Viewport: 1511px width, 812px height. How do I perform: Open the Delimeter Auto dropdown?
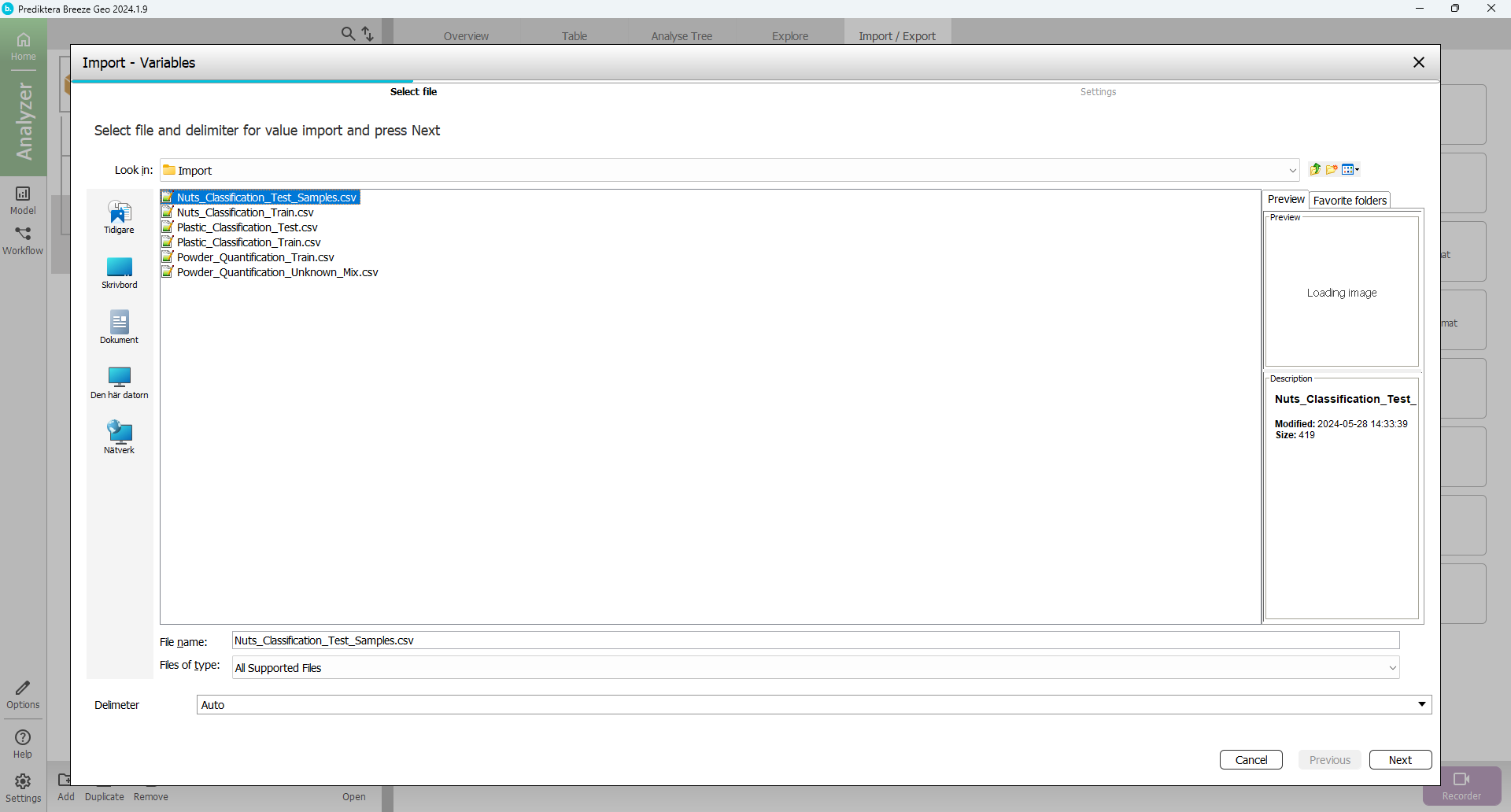1421,704
